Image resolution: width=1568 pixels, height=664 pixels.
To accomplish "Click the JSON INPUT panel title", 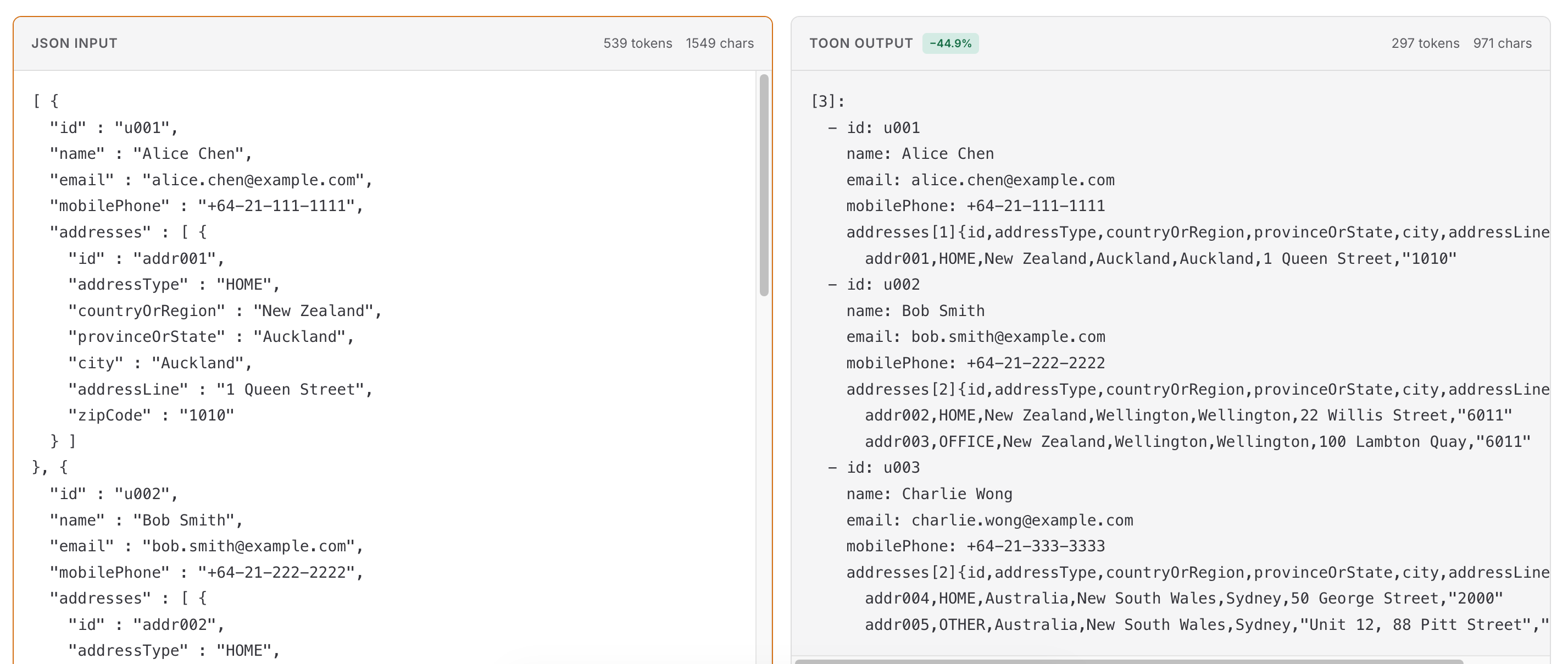I will pos(74,43).
